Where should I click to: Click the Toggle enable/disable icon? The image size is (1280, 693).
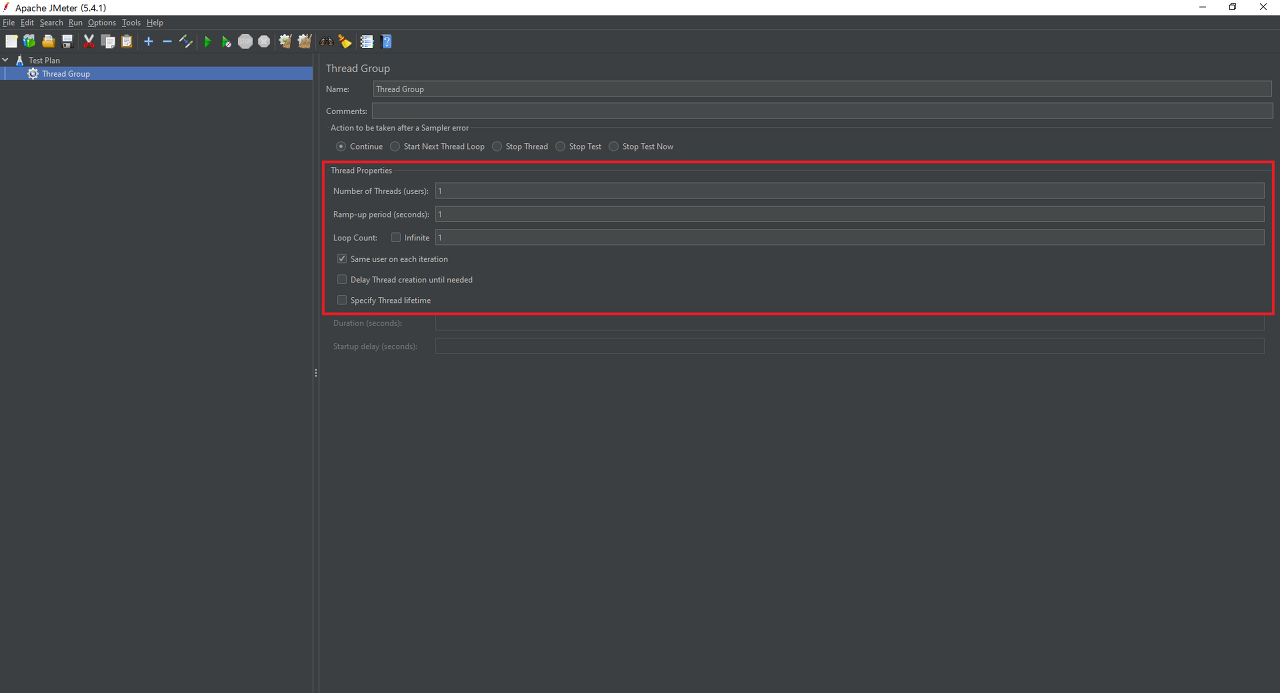pyautogui.click(x=186, y=41)
